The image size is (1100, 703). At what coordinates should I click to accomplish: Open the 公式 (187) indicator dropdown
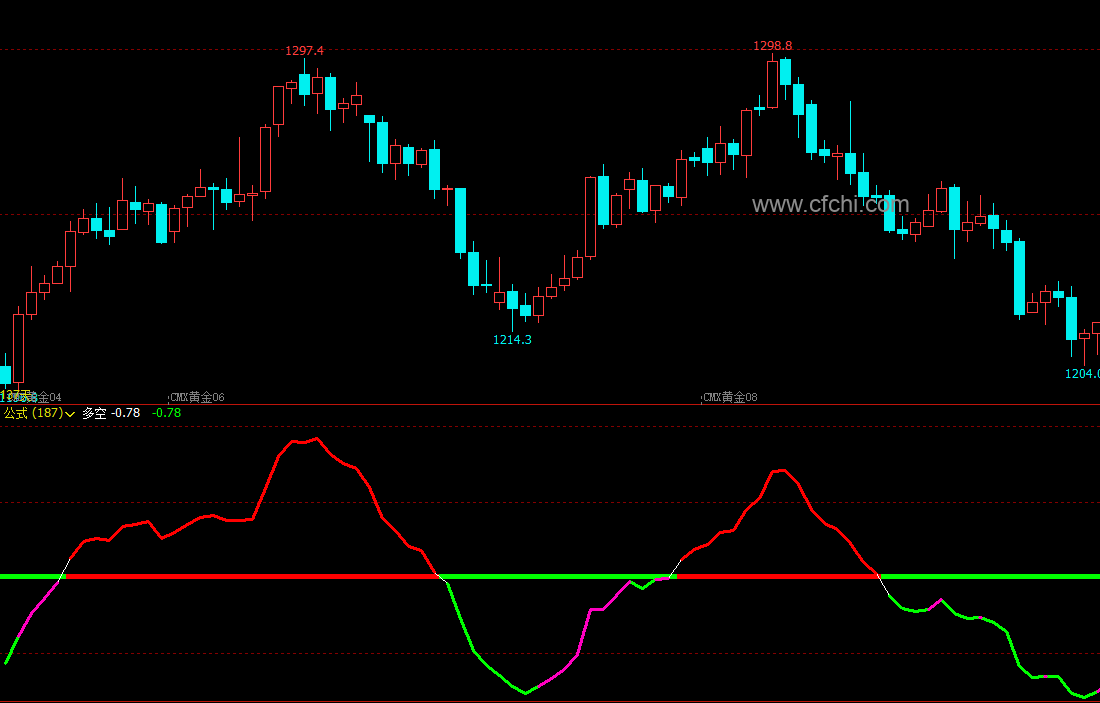tap(39, 413)
